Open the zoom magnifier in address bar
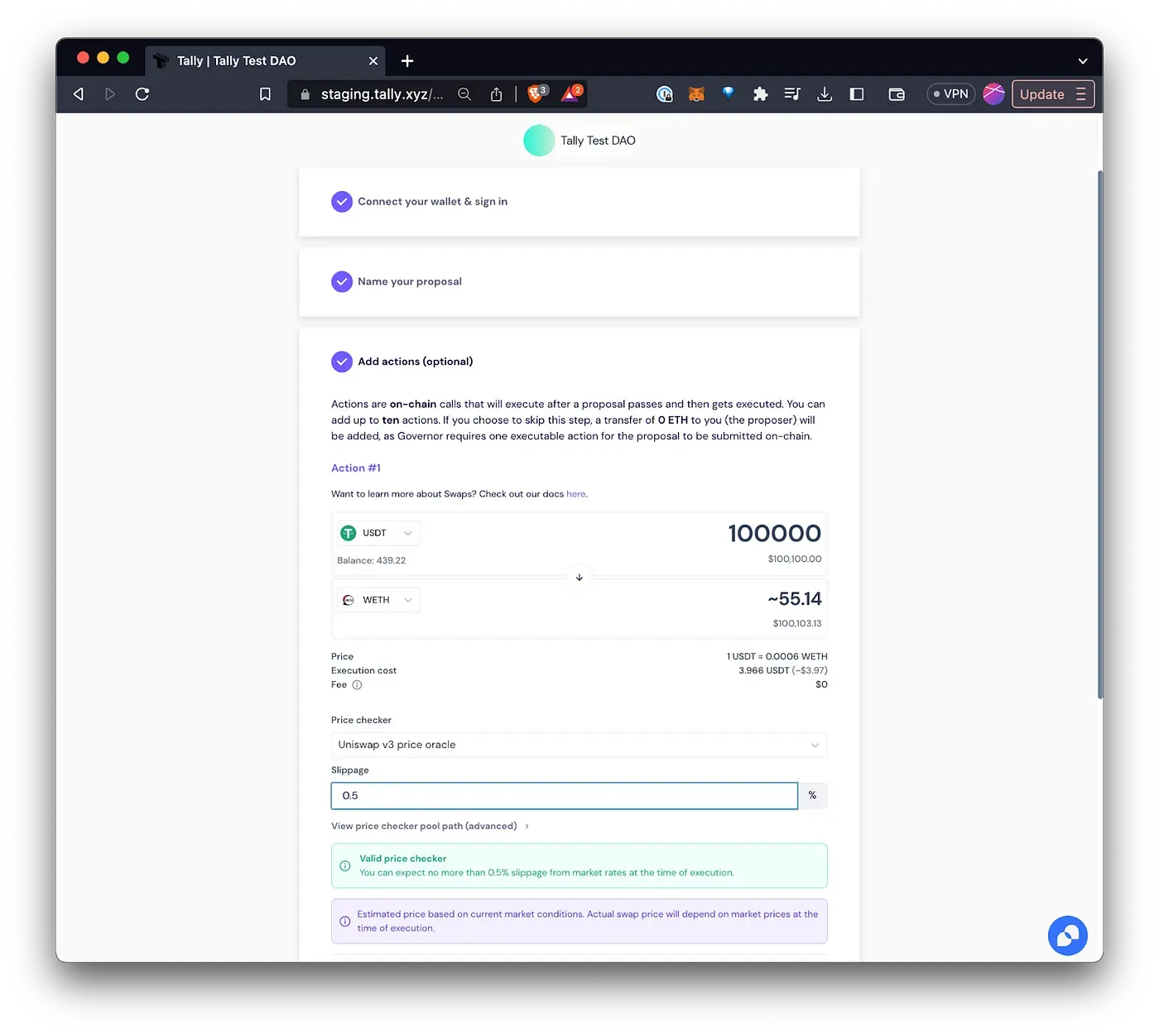Viewport: 1159px width, 1036px height. click(464, 94)
